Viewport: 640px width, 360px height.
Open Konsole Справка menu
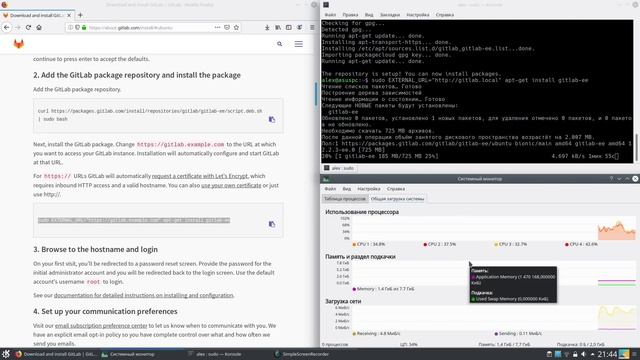click(444, 15)
